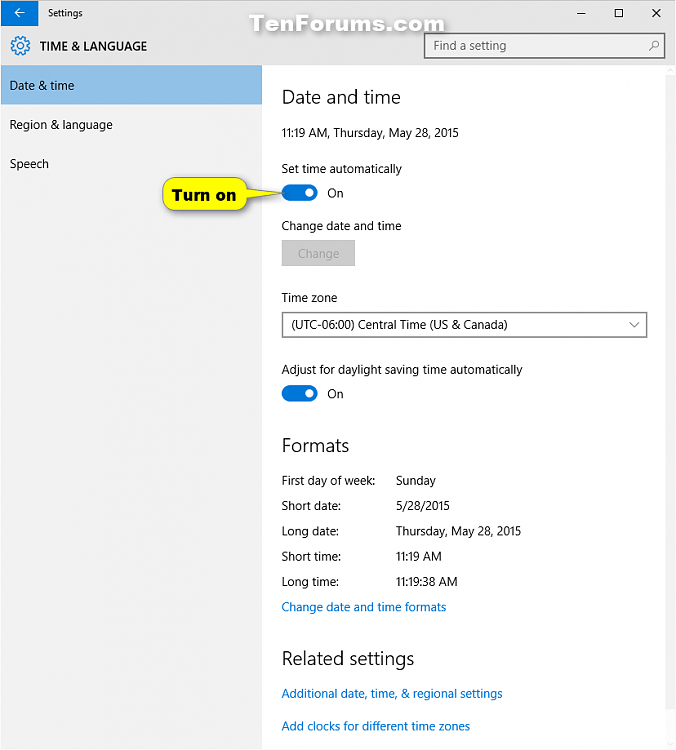Open the Speech settings section
This screenshot has width=676, height=750.
[132, 164]
